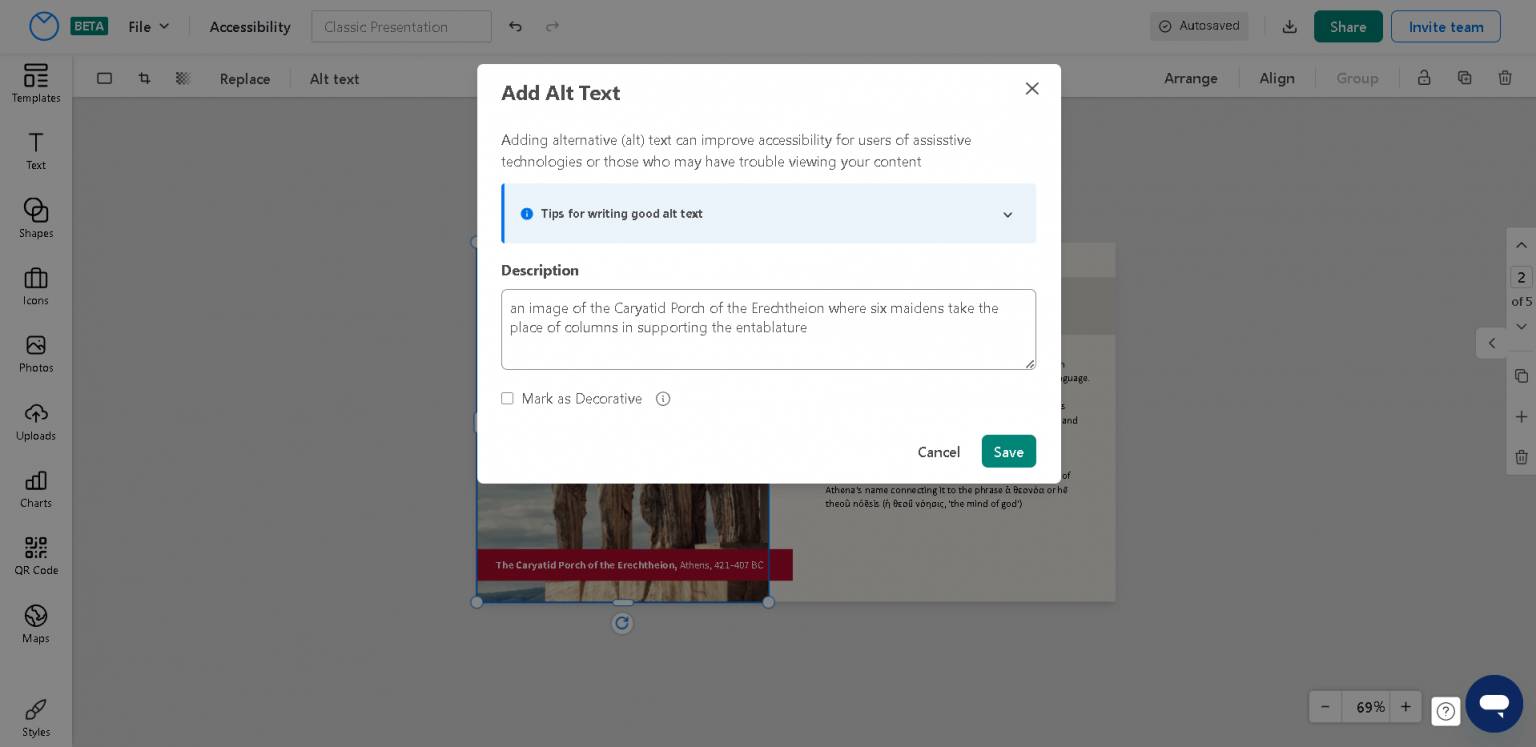Click the Mark as Decorative info icon
Image resolution: width=1536 pixels, height=747 pixels.
[x=663, y=399]
